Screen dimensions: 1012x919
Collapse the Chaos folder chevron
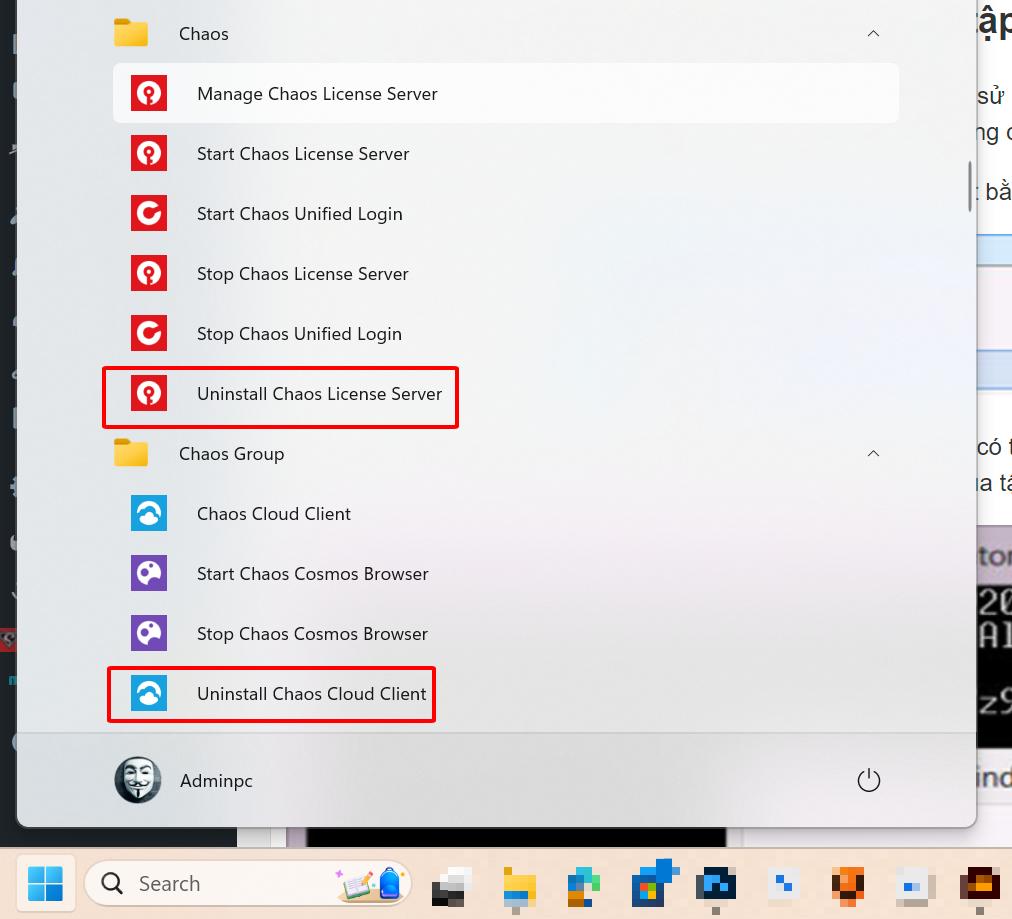[x=873, y=34]
